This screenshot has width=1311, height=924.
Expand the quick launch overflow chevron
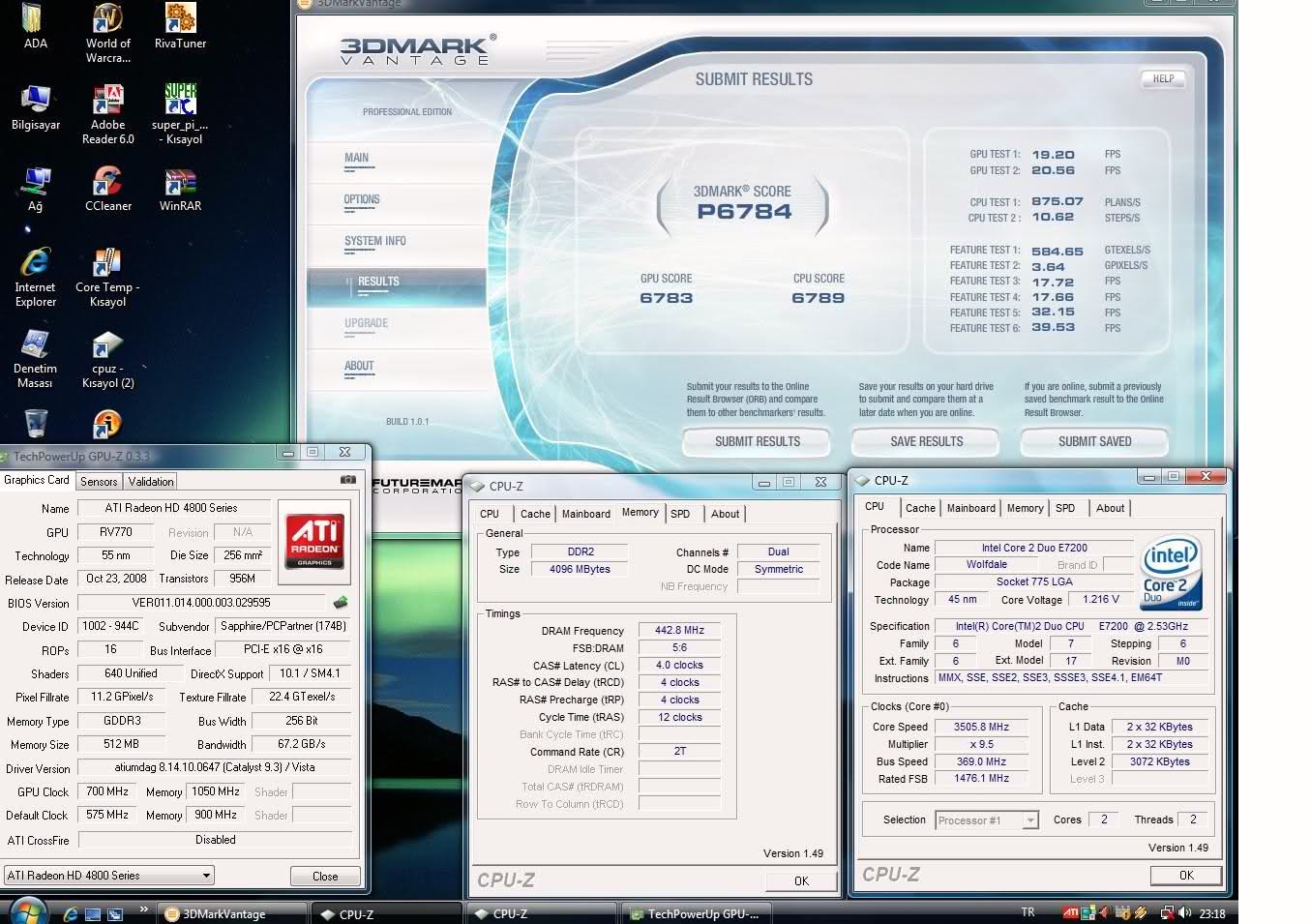(143, 909)
